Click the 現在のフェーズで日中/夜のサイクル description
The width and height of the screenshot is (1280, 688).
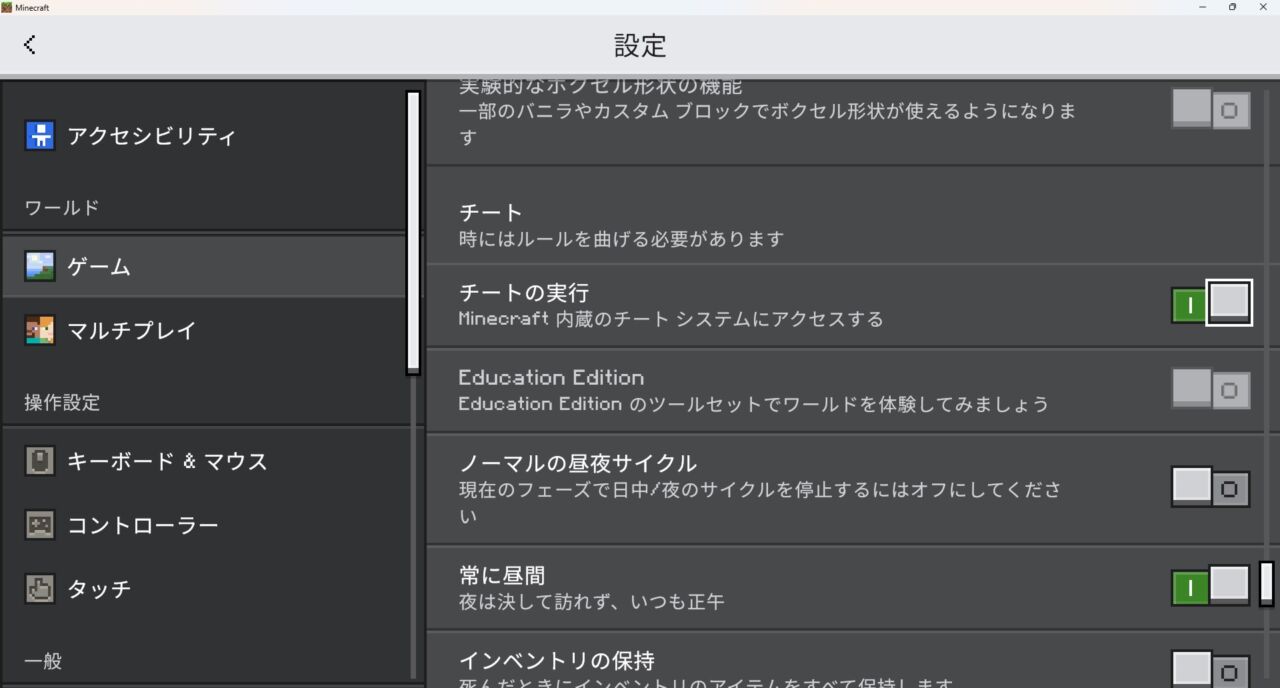pyautogui.click(x=760, y=503)
